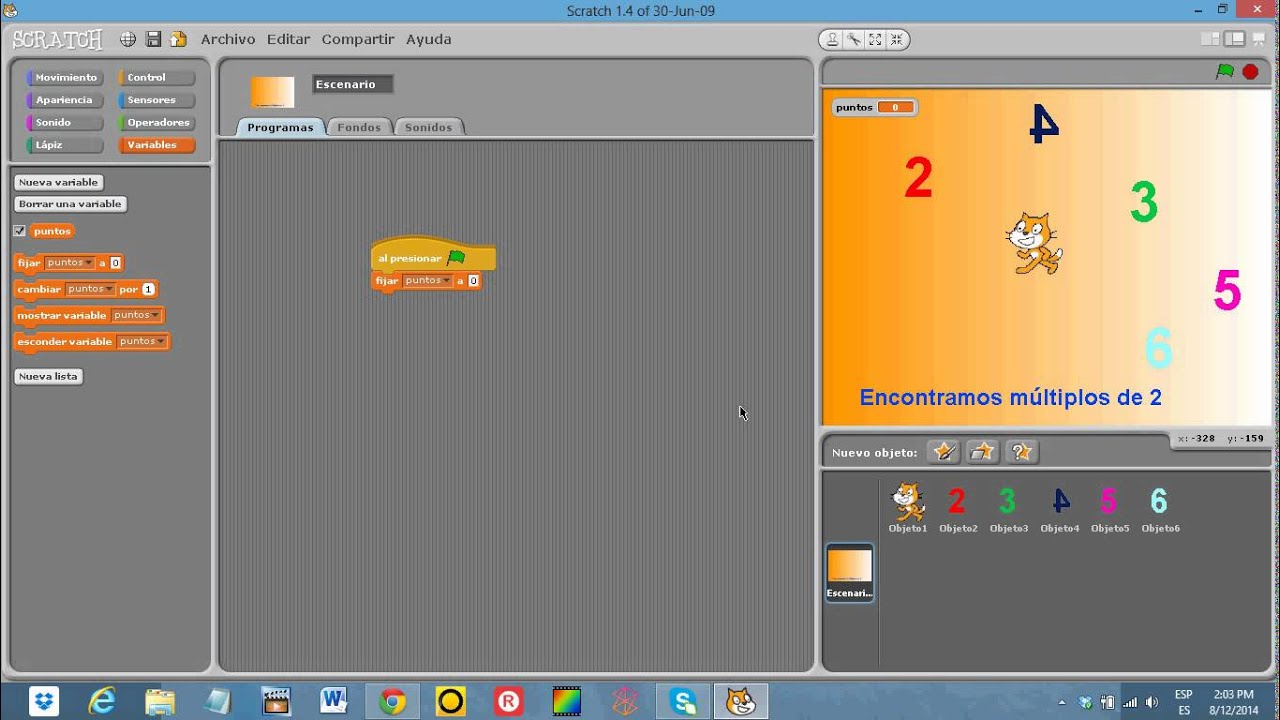Viewport: 1280px width, 720px height.
Task: Select the cat sprite Objeto1
Action: (908, 508)
